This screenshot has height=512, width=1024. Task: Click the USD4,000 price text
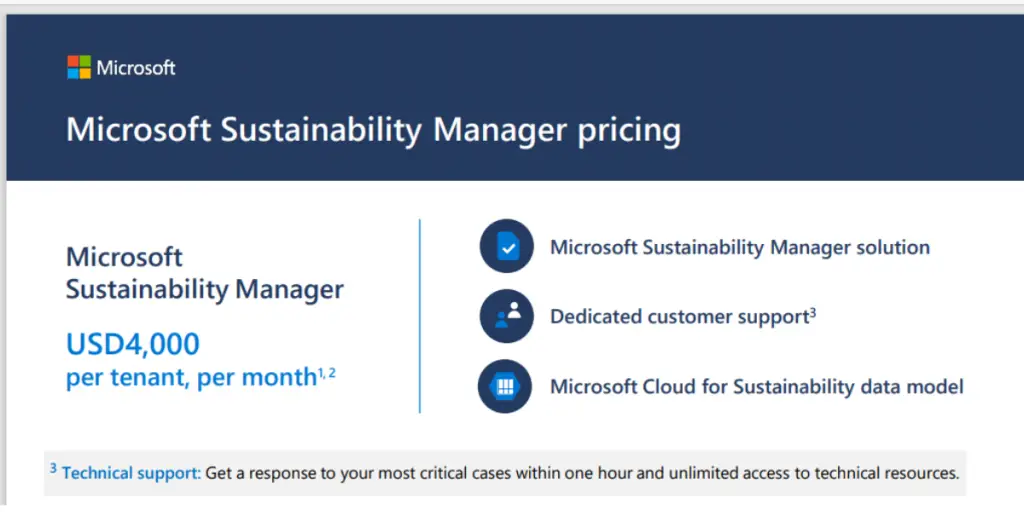(133, 344)
